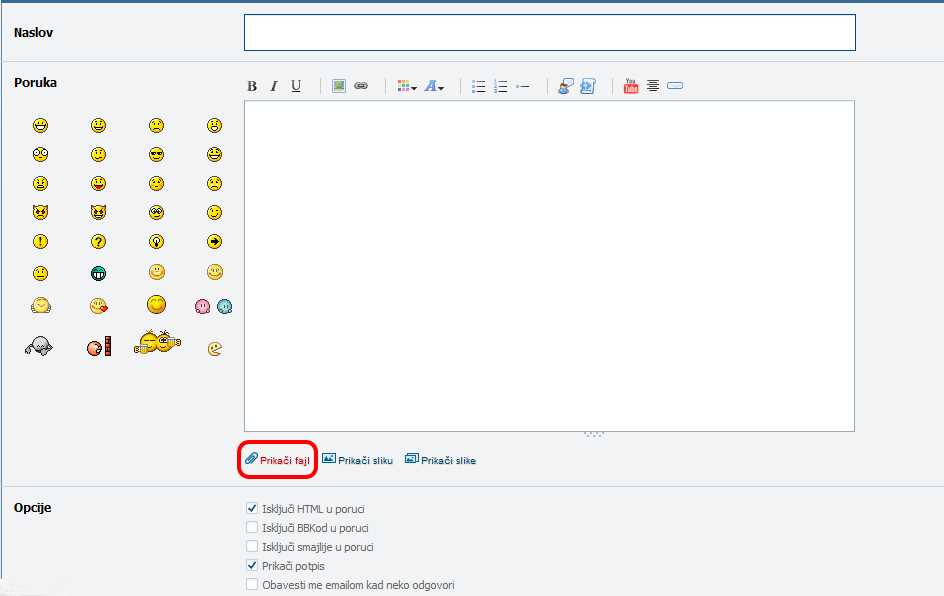Insert the kissing heart smiley
The height and width of the screenshot is (596, 944).
coord(99,306)
